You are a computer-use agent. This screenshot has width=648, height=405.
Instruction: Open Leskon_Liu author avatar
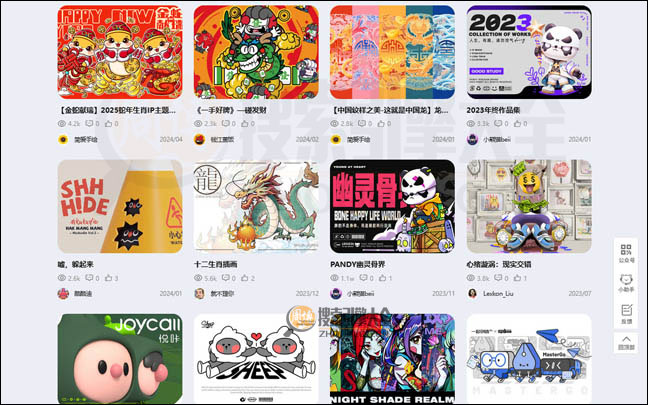tap(472, 293)
